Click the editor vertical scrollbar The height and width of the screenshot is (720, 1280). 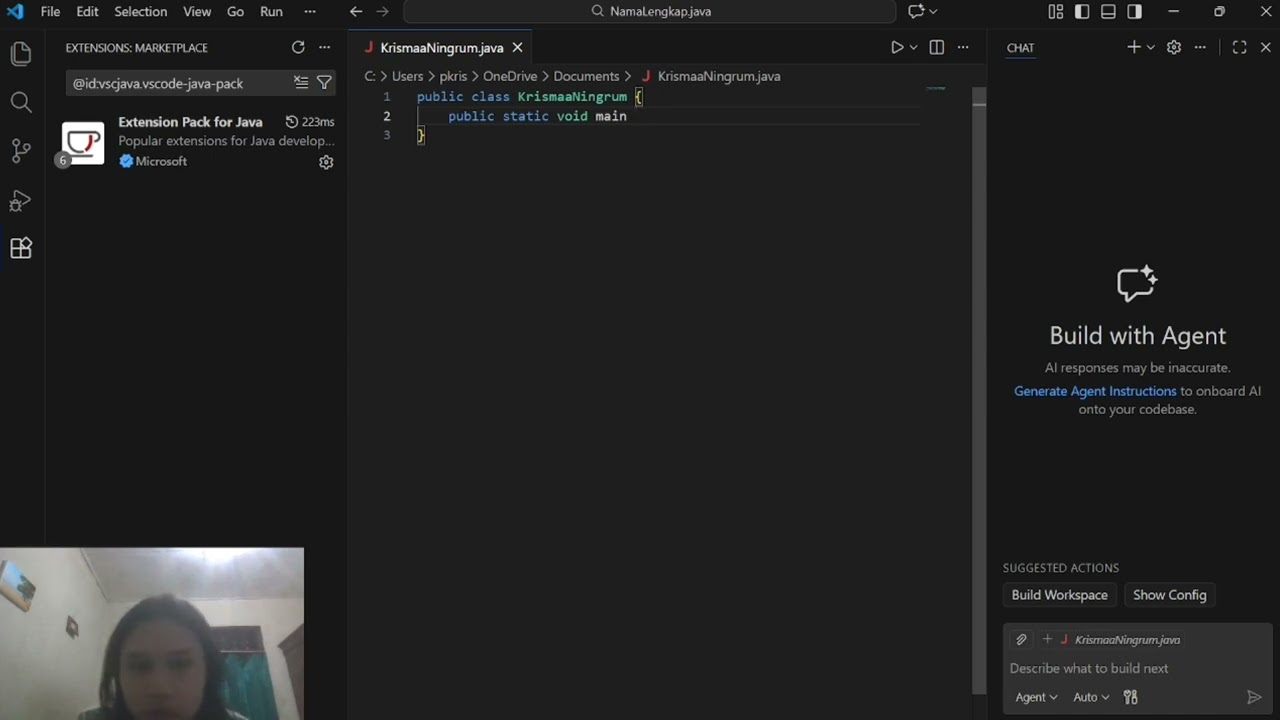[979, 390]
